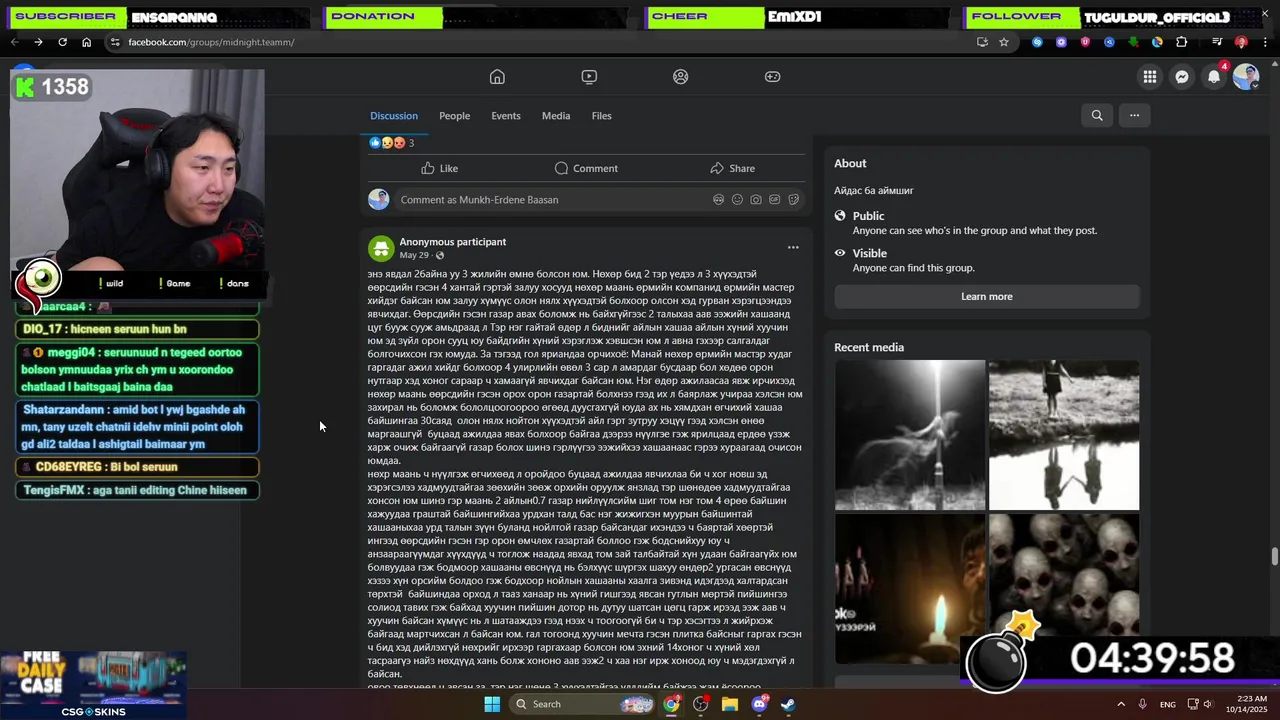Share the post
This screenshot has width=1280, height=720.
click(732, 168)
